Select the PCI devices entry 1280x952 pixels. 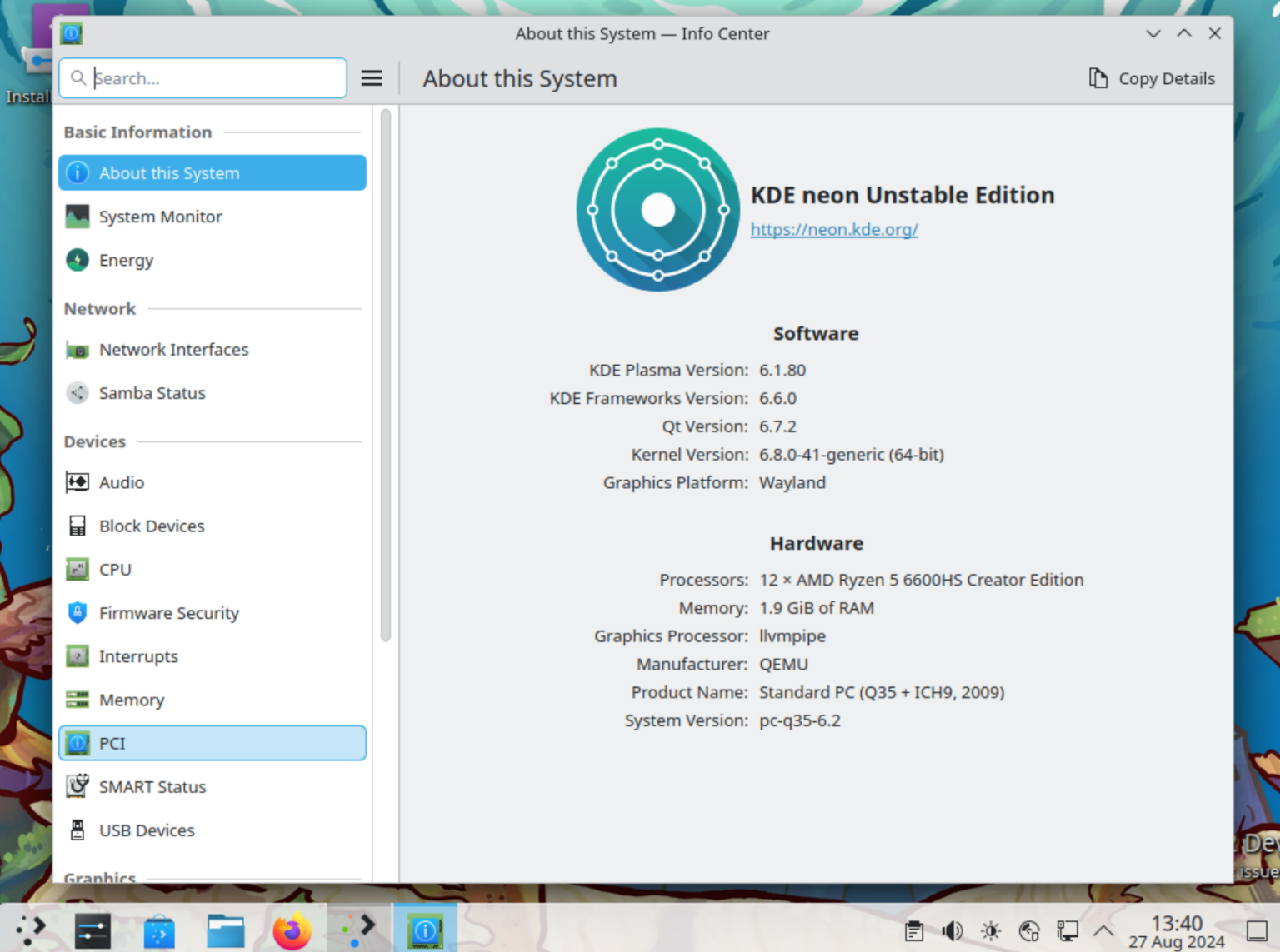112,743
